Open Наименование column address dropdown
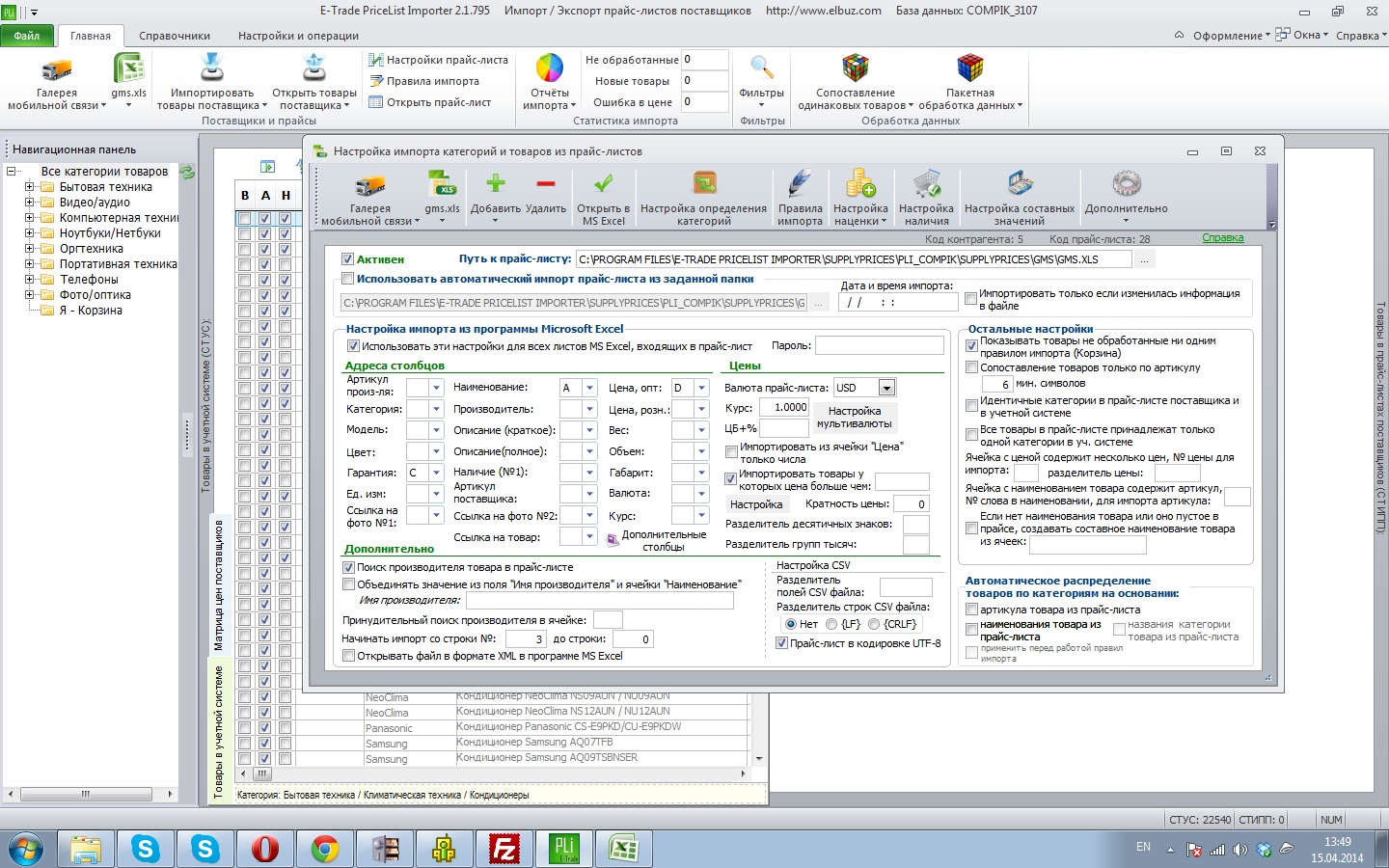Viewport: 1389px width, 868px height. (591, 388)
